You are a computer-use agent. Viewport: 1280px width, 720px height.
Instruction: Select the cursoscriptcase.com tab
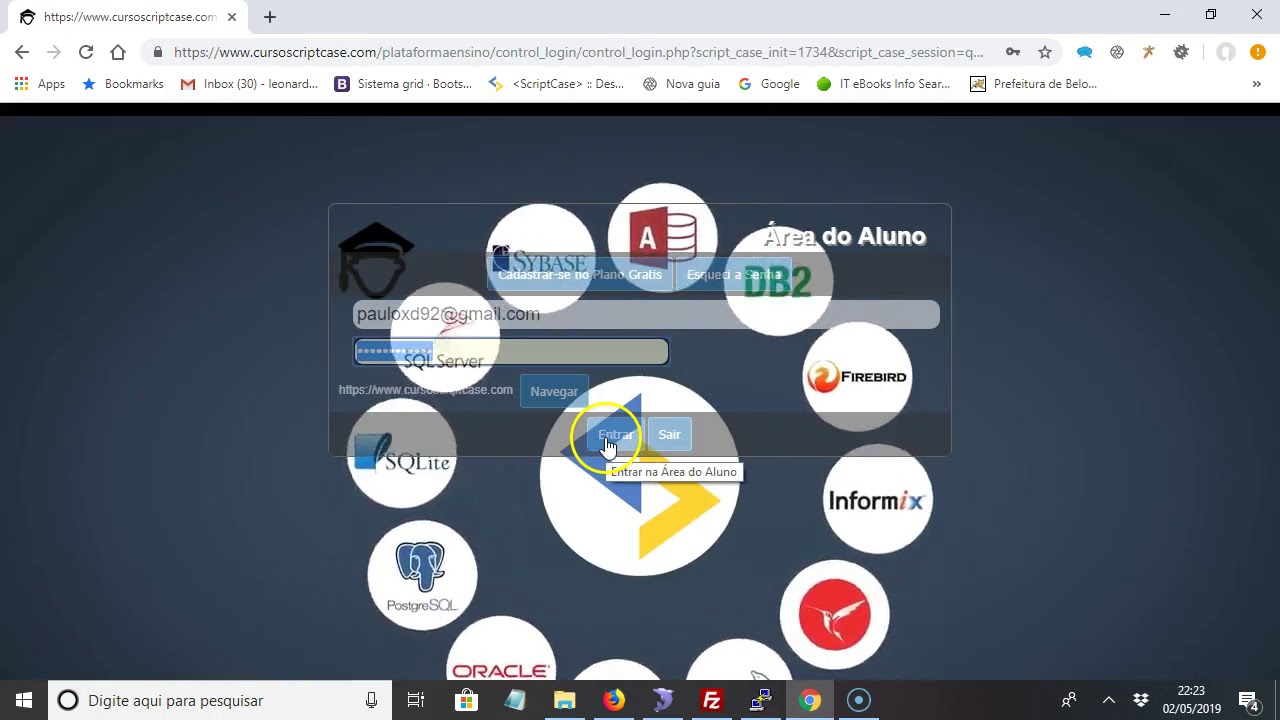point(128,17)
